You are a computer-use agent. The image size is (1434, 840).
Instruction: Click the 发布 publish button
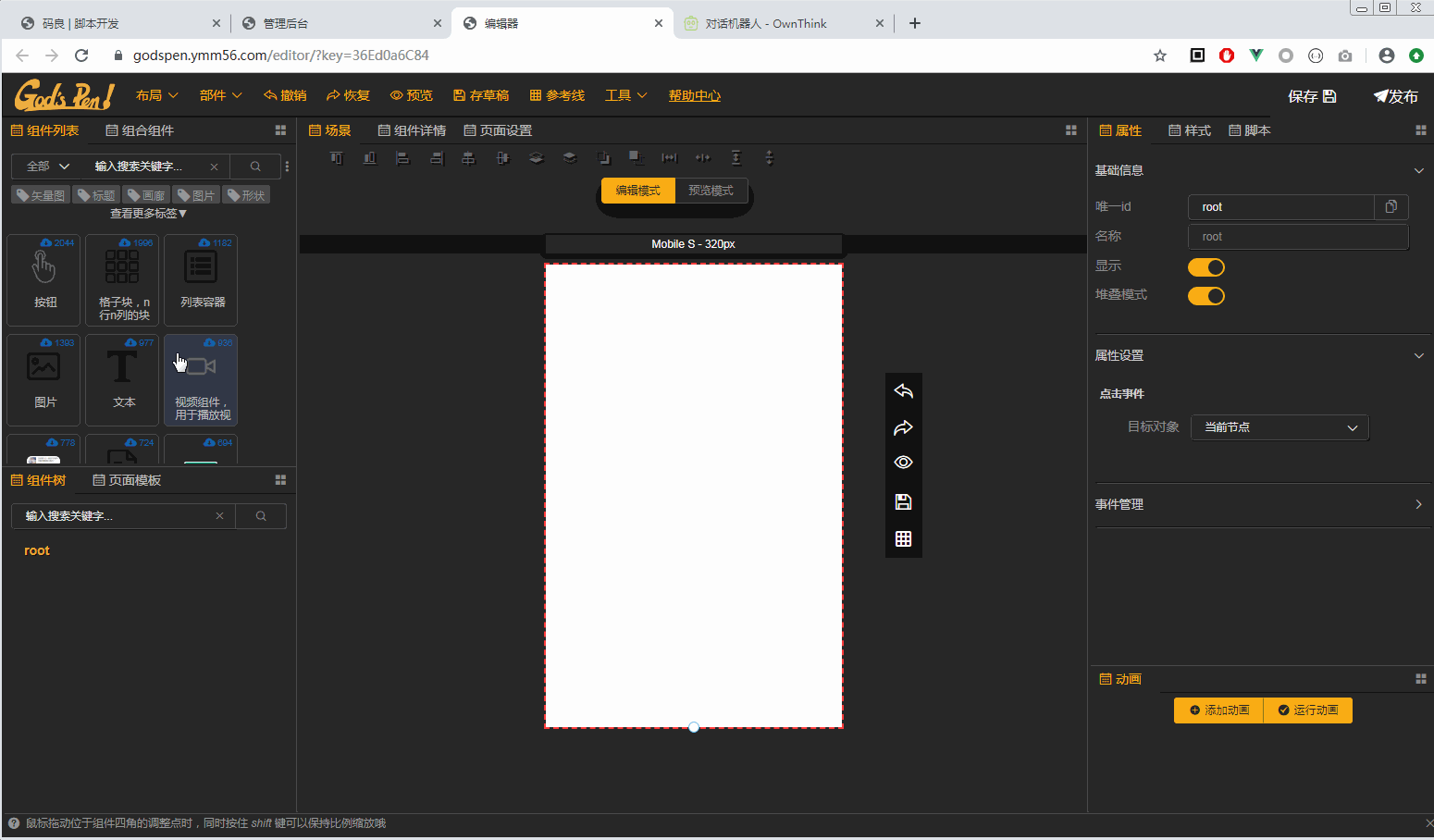tap(1395, 96)
